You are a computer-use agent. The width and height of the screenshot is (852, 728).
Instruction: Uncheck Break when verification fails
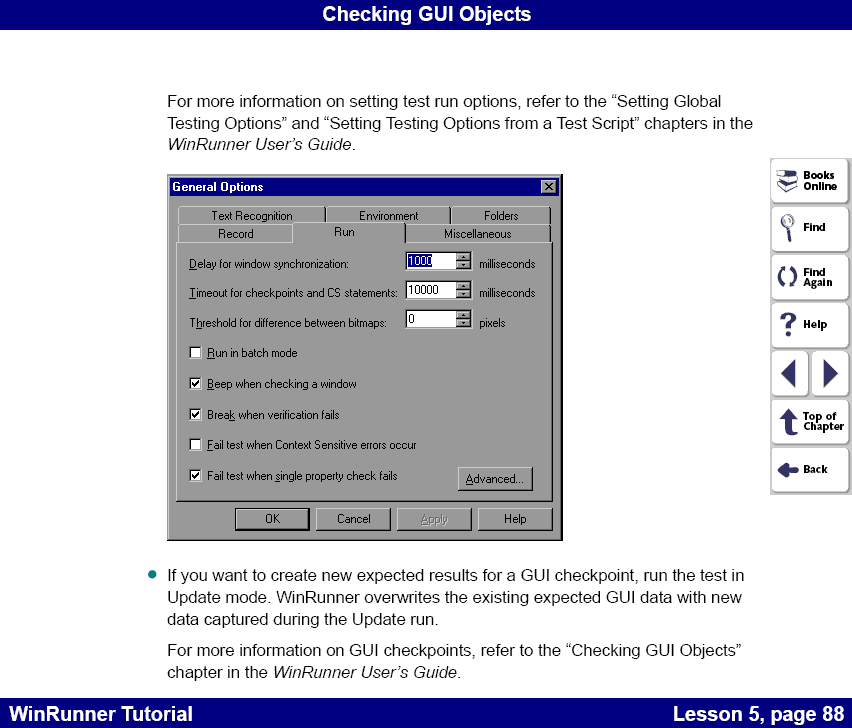pos(196,414)
